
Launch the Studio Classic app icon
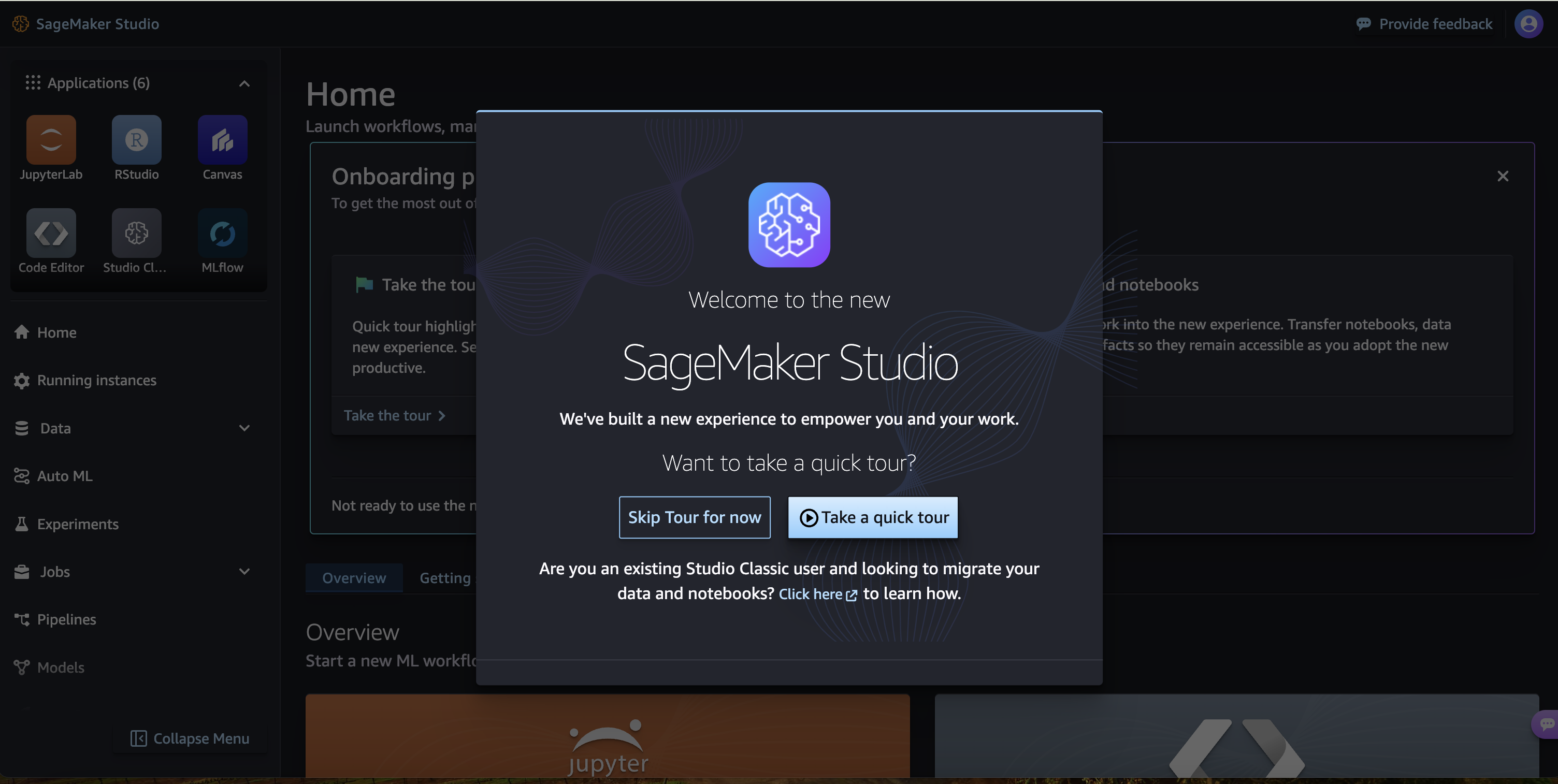(x=136, y=234)
